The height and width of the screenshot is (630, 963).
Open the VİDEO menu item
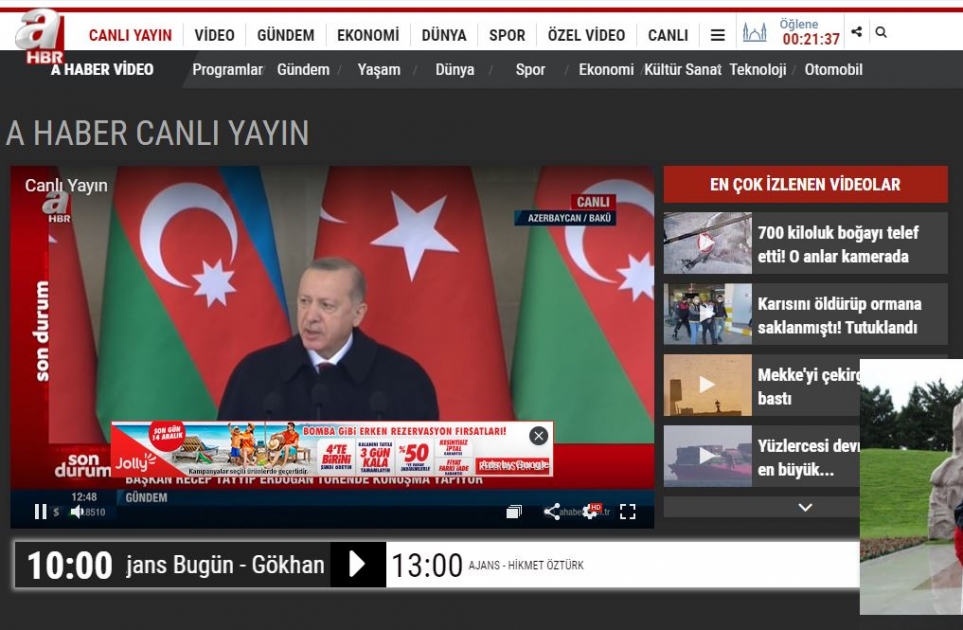coord(214,35)
